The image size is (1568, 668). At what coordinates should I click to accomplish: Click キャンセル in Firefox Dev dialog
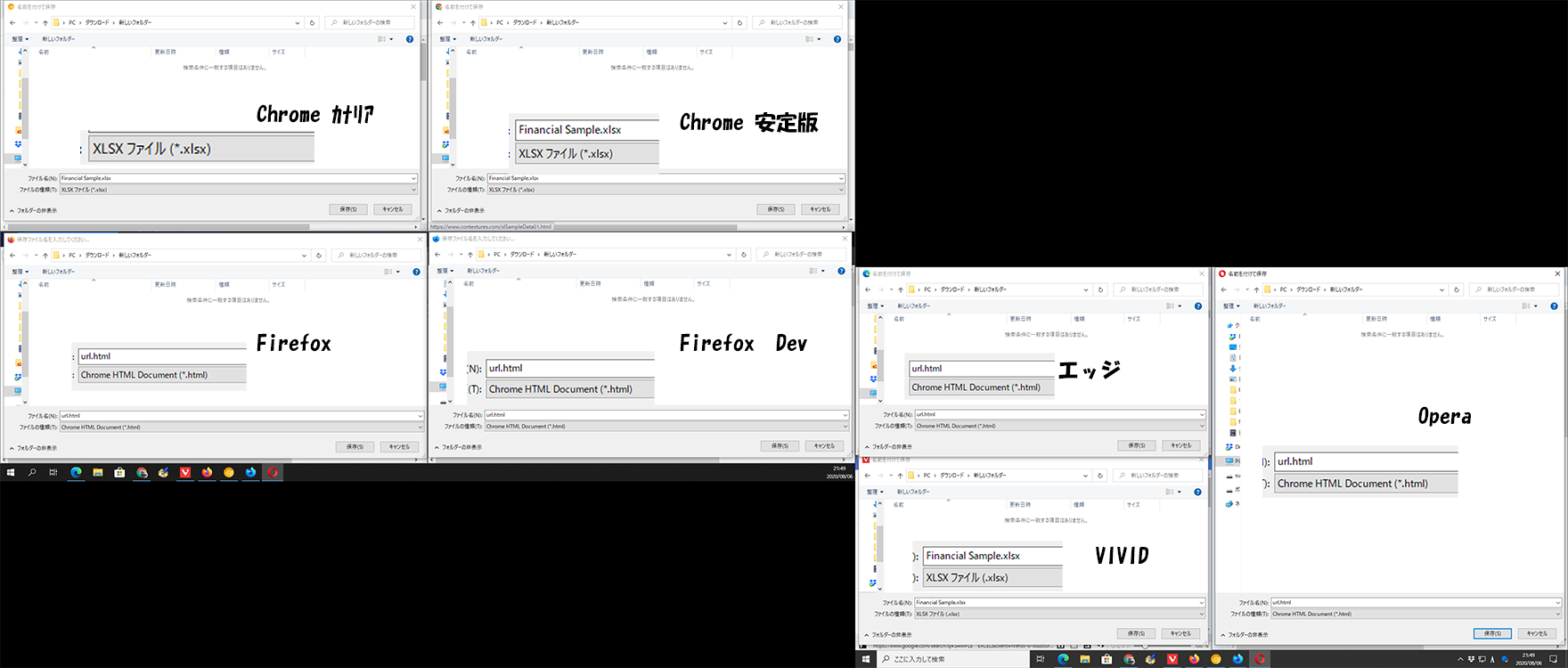[x=824, y=446]
